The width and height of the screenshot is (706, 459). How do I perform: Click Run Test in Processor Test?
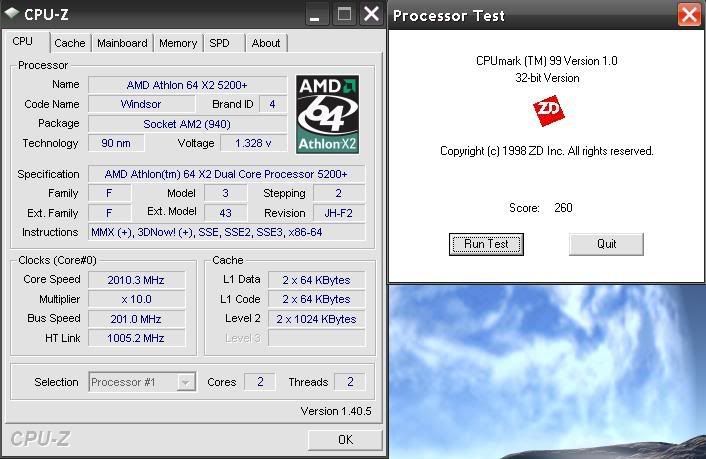point(486,244)
